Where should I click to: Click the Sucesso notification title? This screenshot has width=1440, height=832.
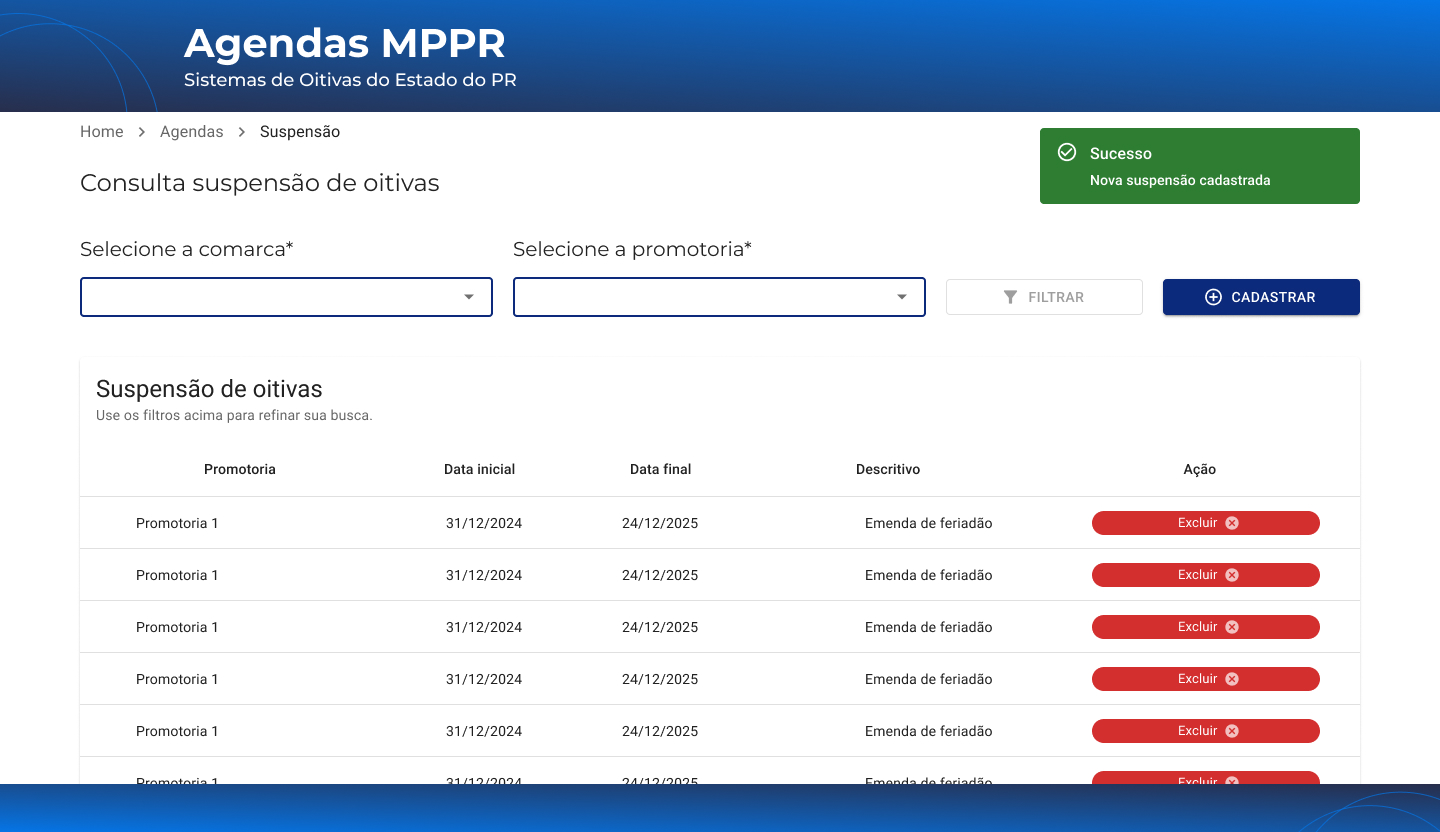(x=1121, y=153)
